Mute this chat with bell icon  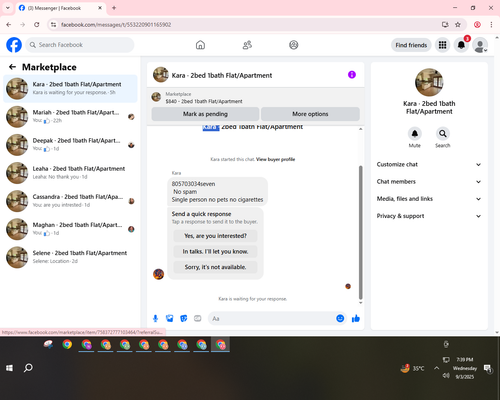click(x=415, y=134)
